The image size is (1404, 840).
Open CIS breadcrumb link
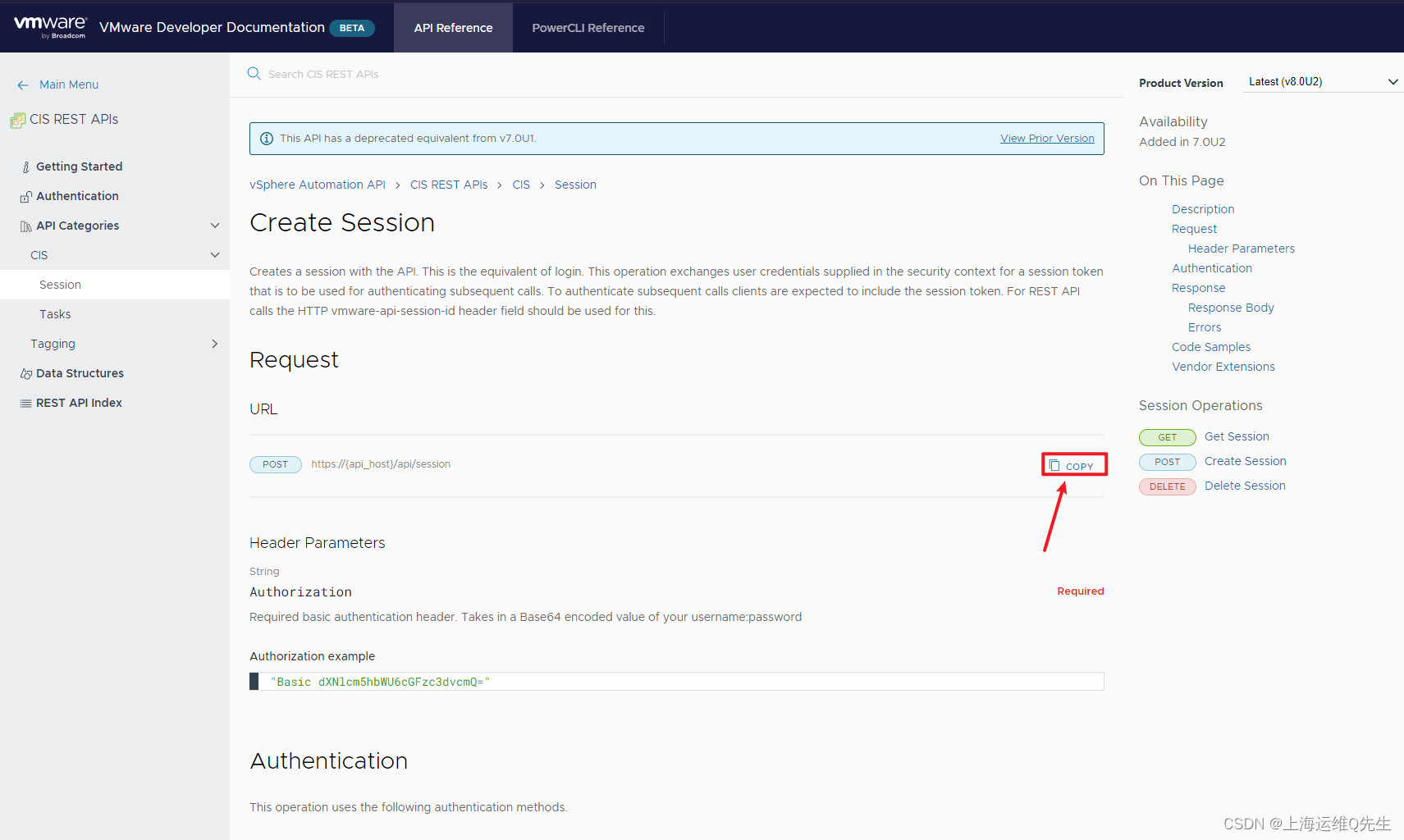[521, 185]
